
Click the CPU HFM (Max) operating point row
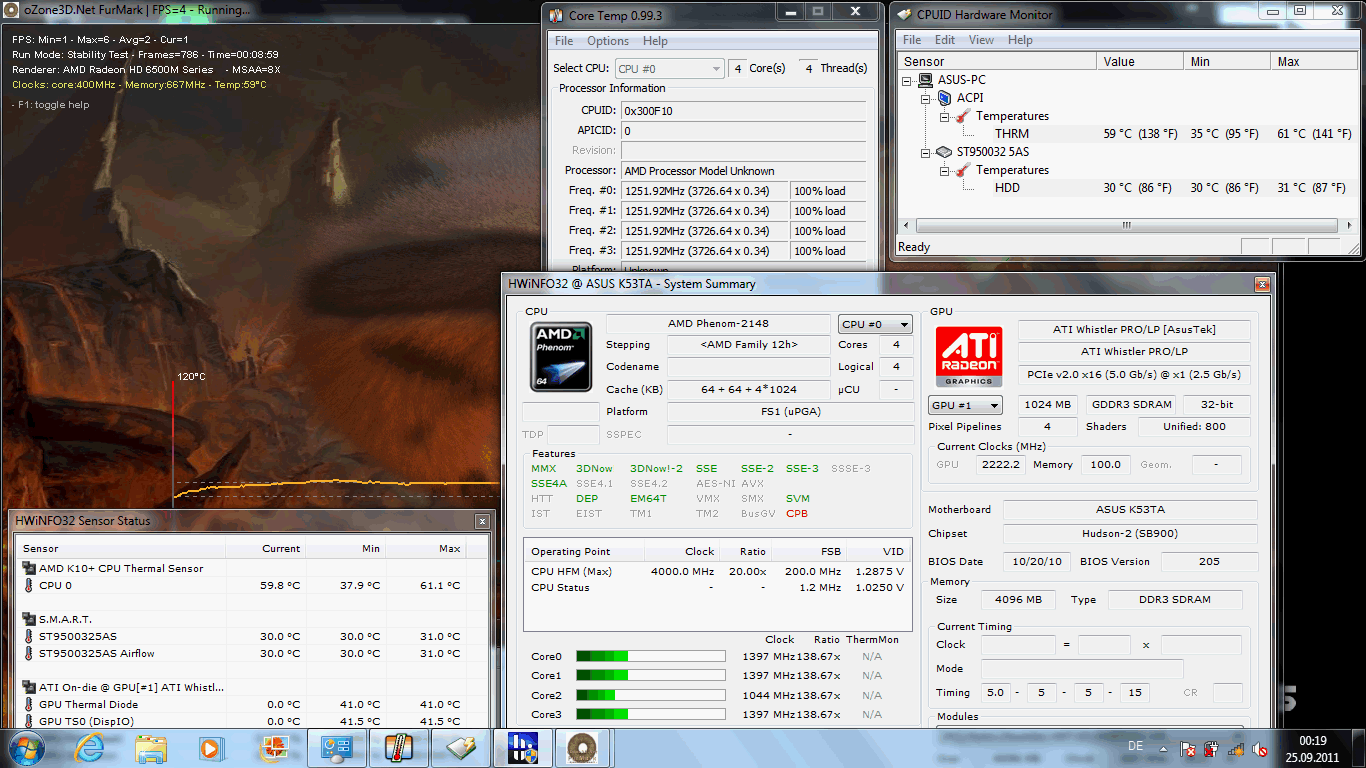pos(717,571)
